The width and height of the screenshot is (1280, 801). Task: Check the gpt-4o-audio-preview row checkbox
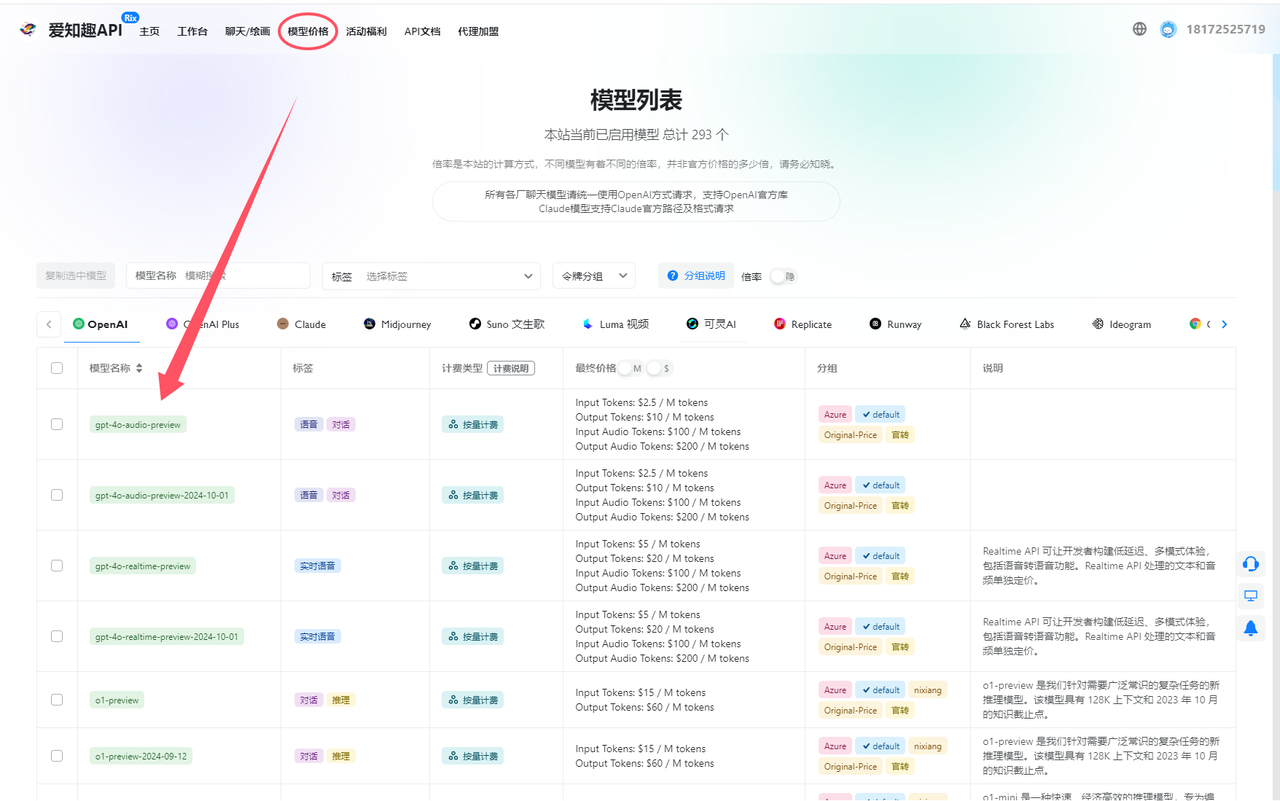[x=57, y=424]
